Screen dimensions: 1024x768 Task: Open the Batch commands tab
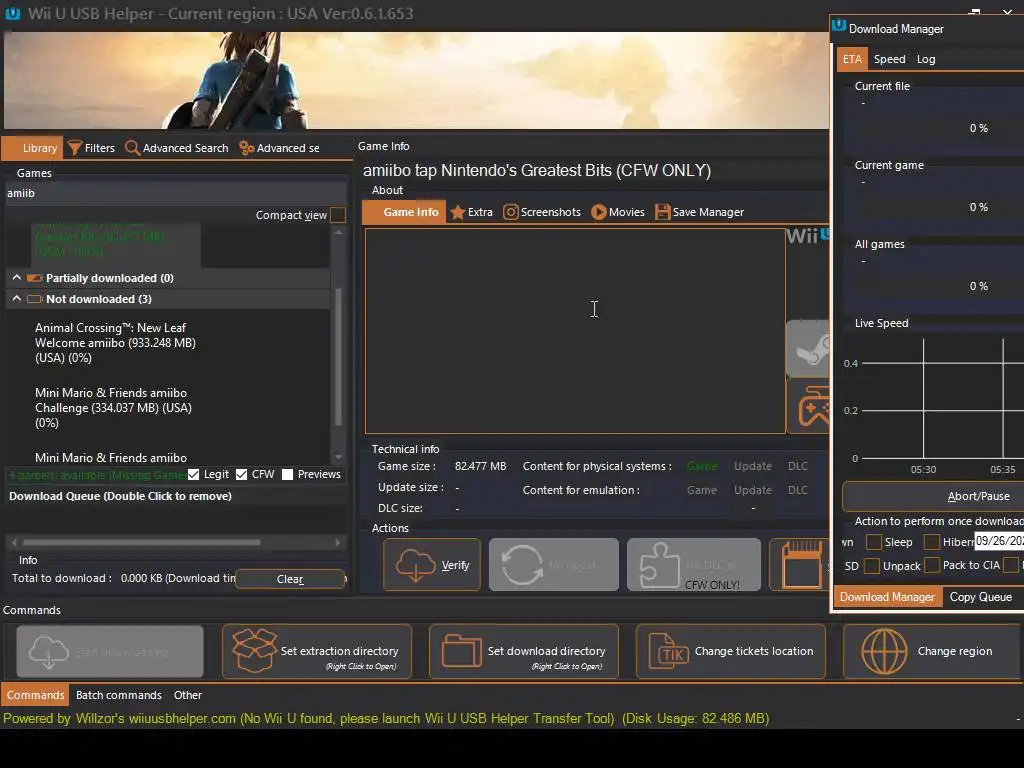[x=118, y=695]
